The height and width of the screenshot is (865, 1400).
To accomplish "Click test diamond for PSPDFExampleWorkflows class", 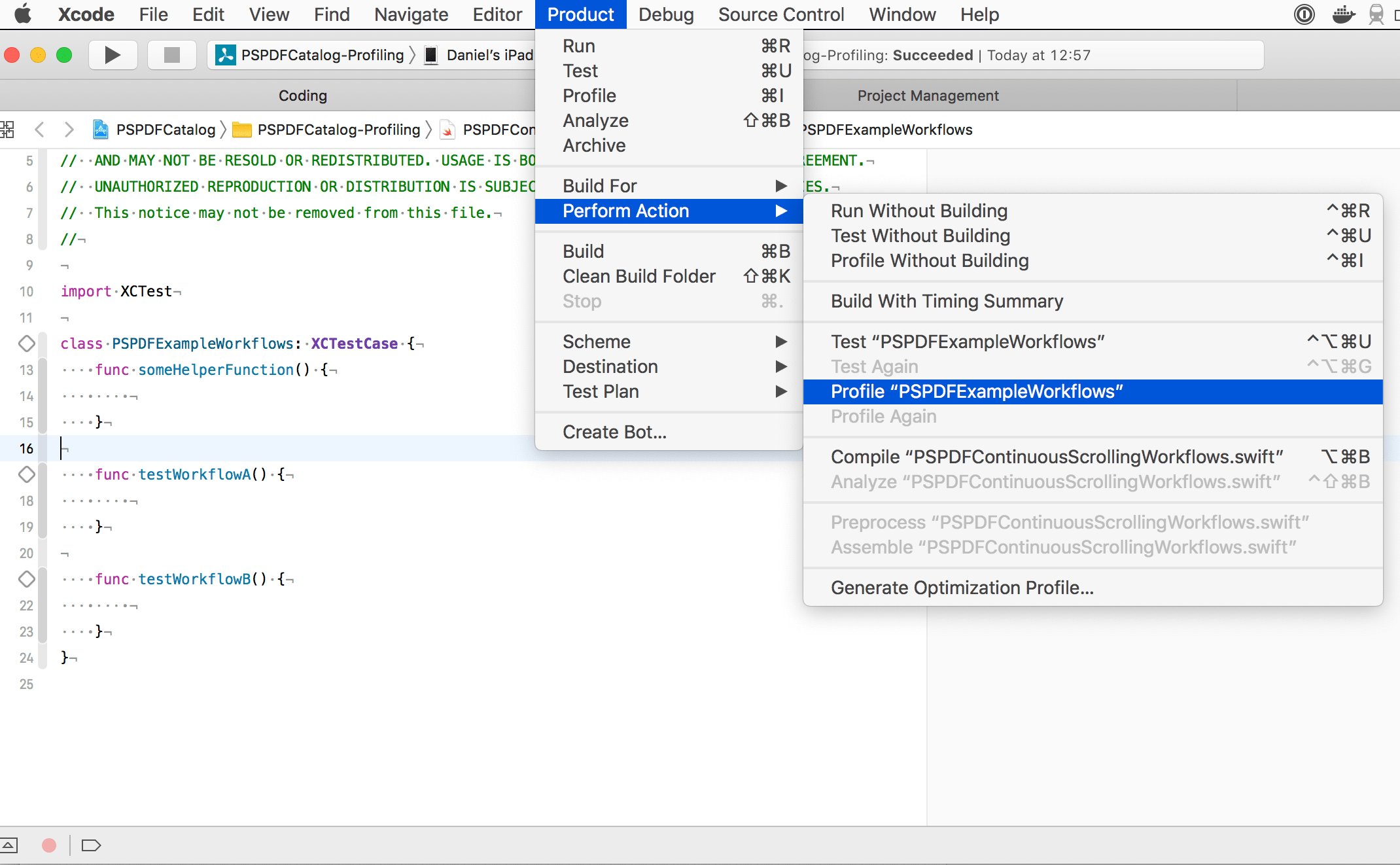I will 26,344.
